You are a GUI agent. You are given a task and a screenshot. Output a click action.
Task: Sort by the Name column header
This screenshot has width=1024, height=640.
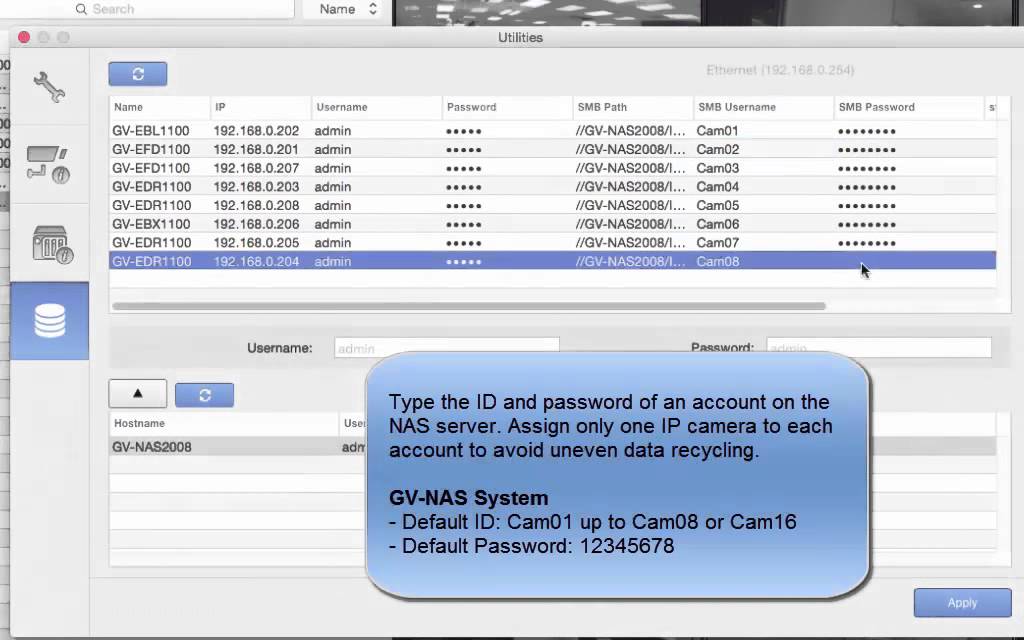click(x=159, y=107)
